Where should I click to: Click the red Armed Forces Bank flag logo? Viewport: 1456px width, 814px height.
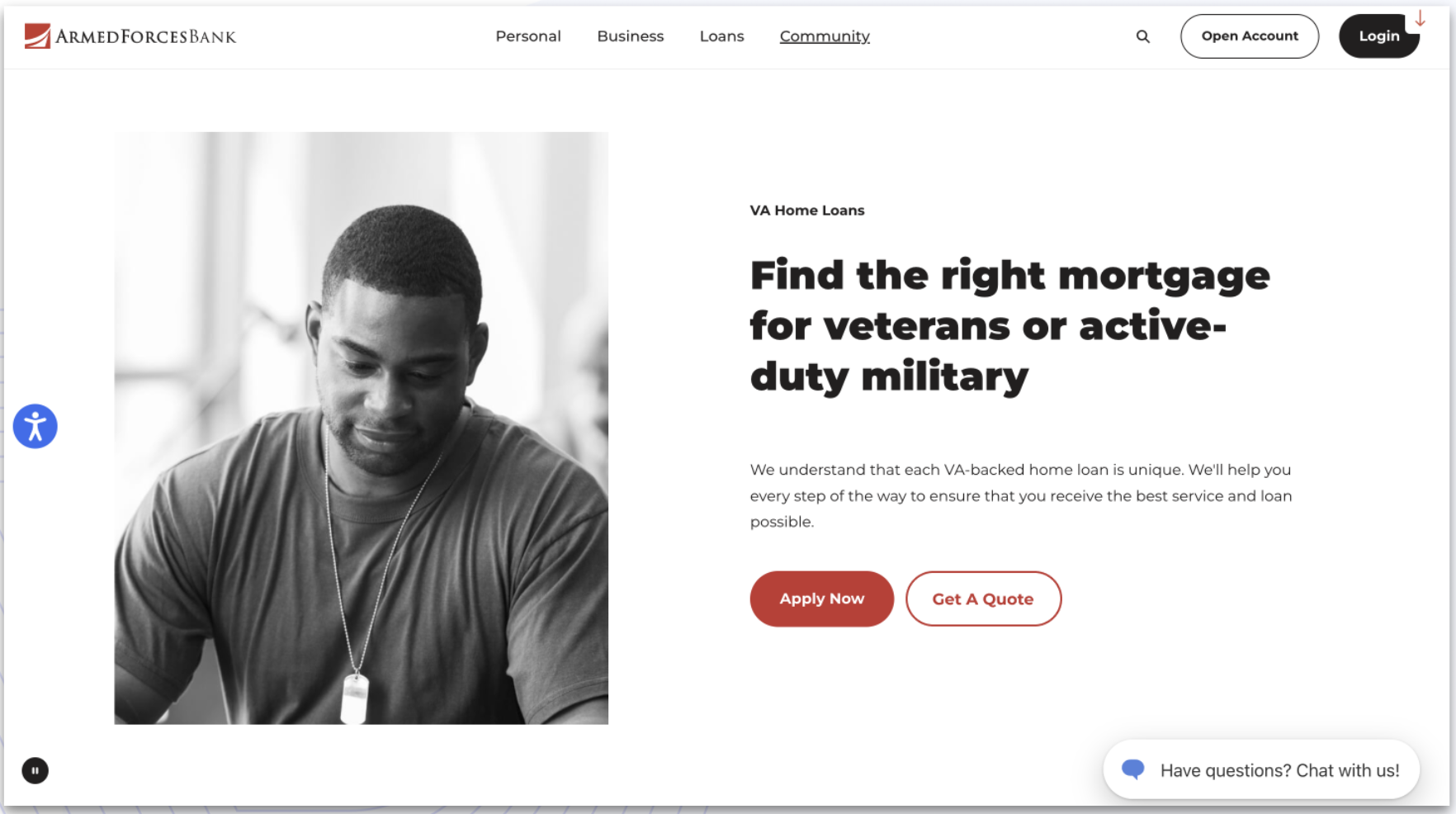click(x=37, y=36)
